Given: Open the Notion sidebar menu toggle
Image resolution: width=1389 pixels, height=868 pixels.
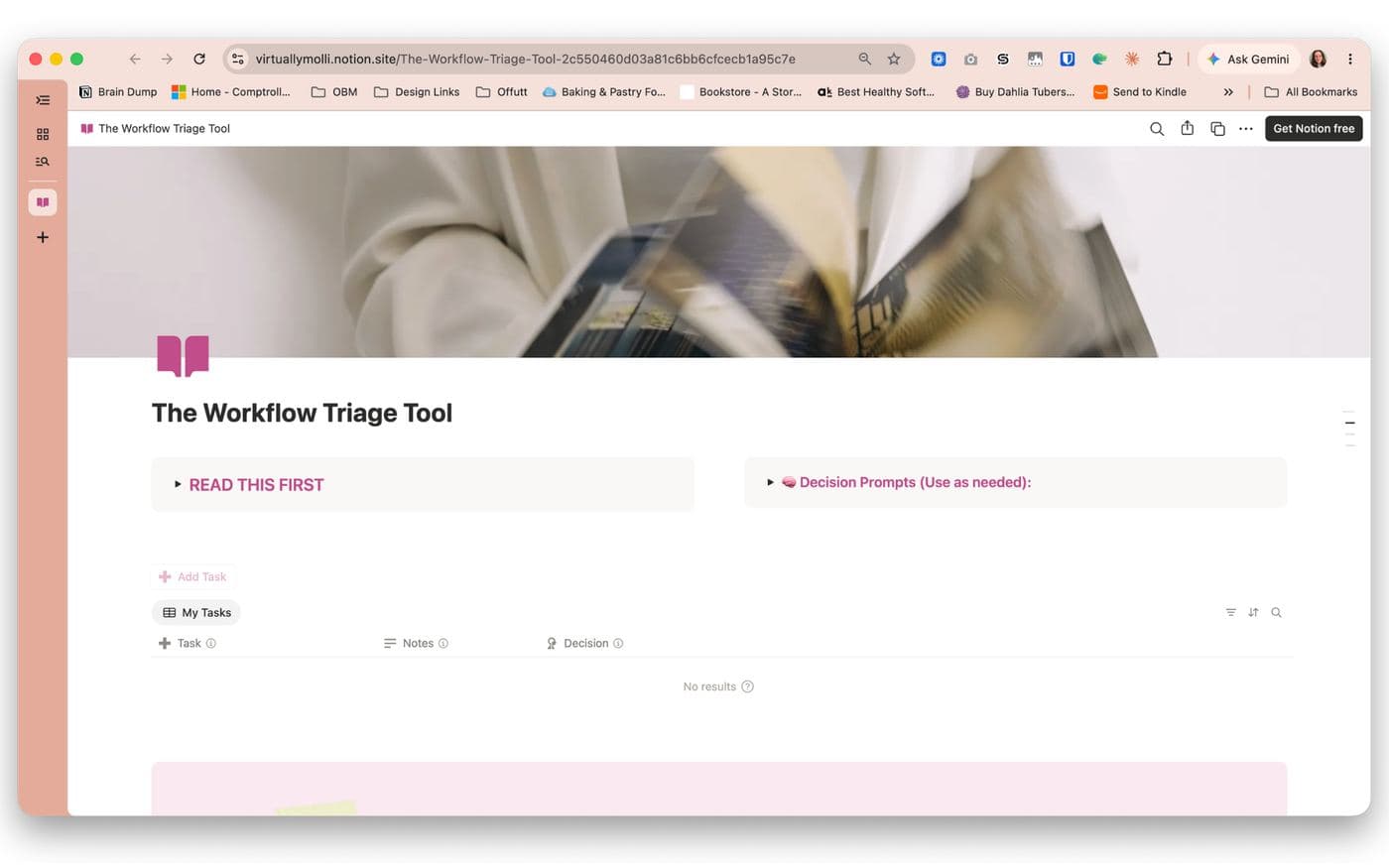Looking at the screenshot, I should 43,100.
